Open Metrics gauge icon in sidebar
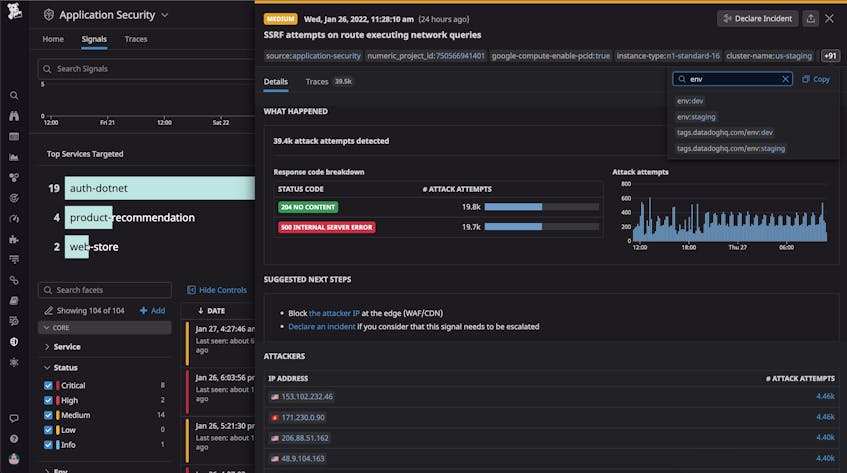Viewport: 847px width, 473px height. [14, 219]
